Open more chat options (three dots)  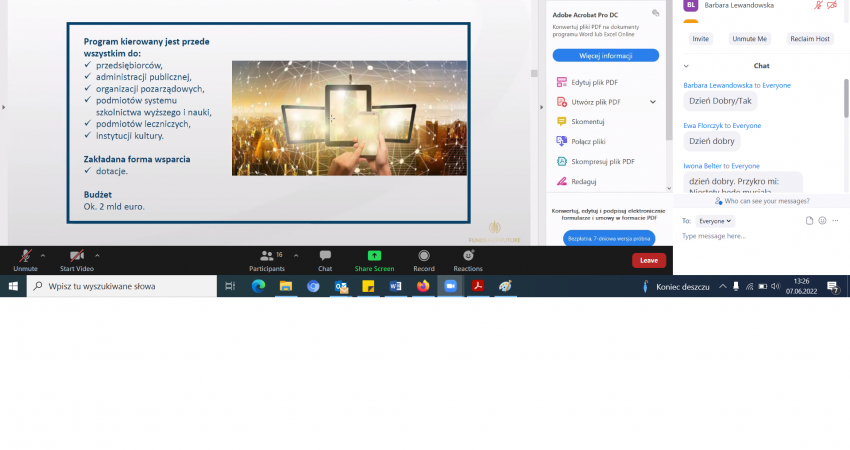835,221
